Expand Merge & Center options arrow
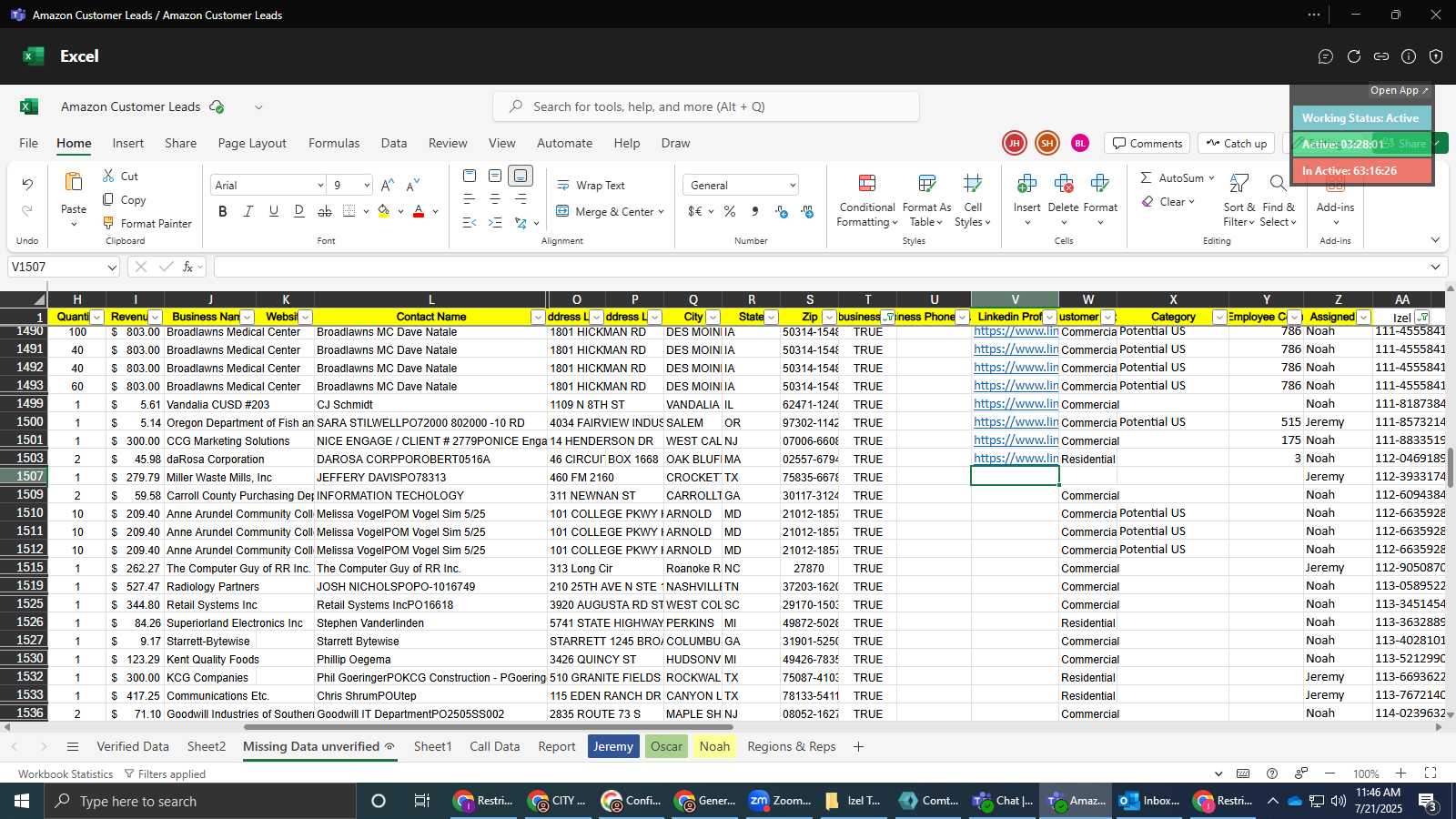1456x819 pixels. coord(661,211)
